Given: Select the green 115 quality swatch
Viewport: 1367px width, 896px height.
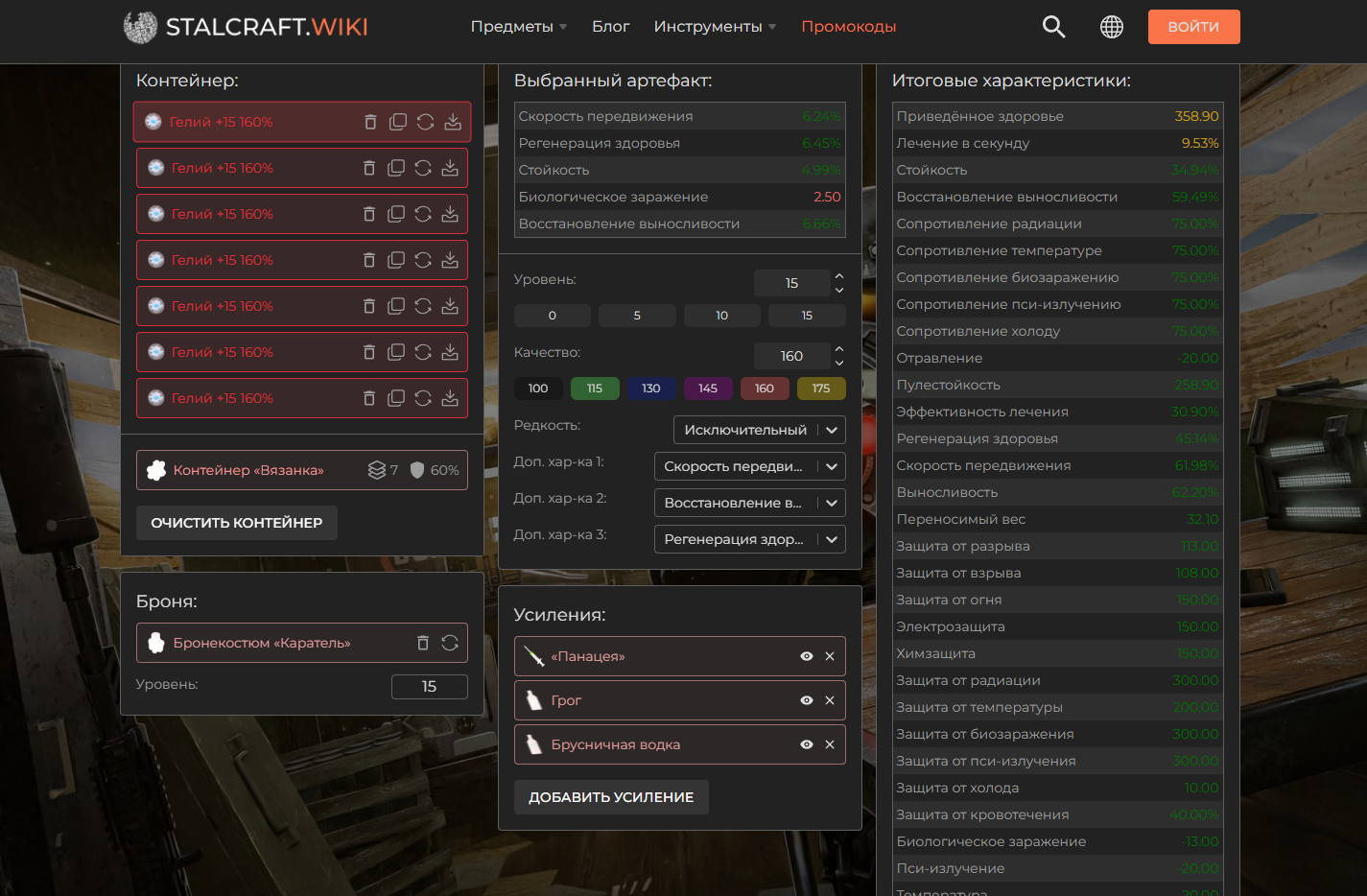Looking at the screenshot, I should (595, 389).
